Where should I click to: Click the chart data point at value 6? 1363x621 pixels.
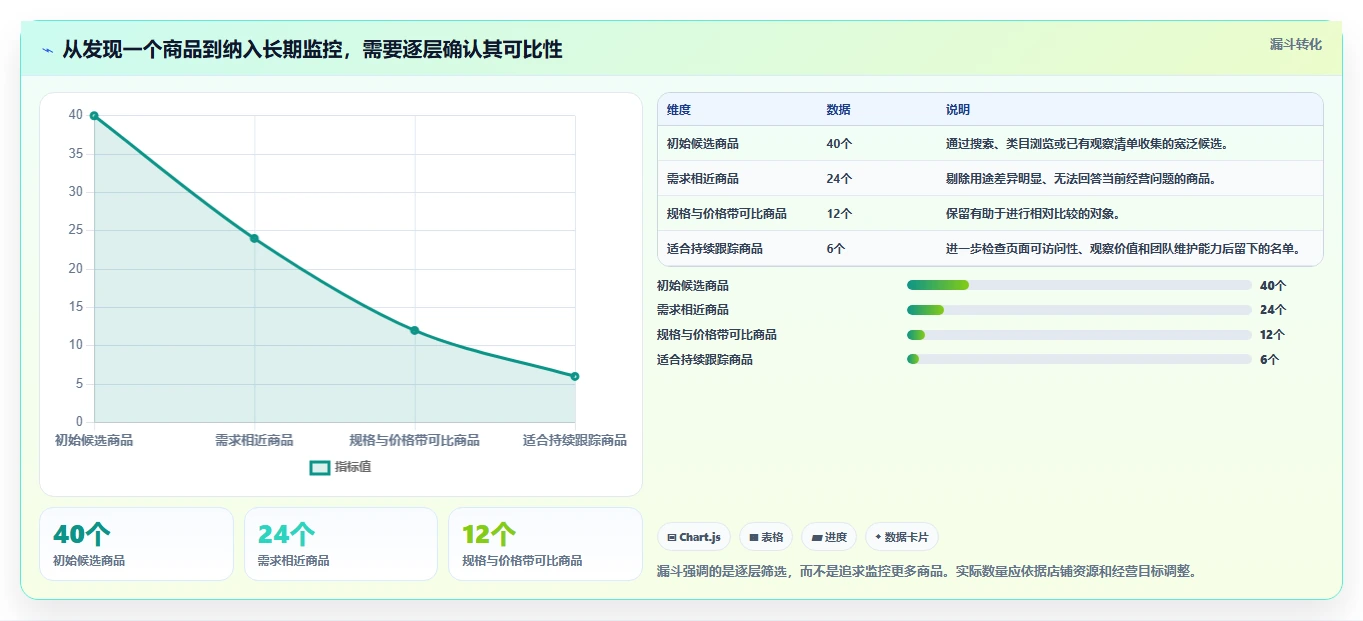tap(575, 376)
